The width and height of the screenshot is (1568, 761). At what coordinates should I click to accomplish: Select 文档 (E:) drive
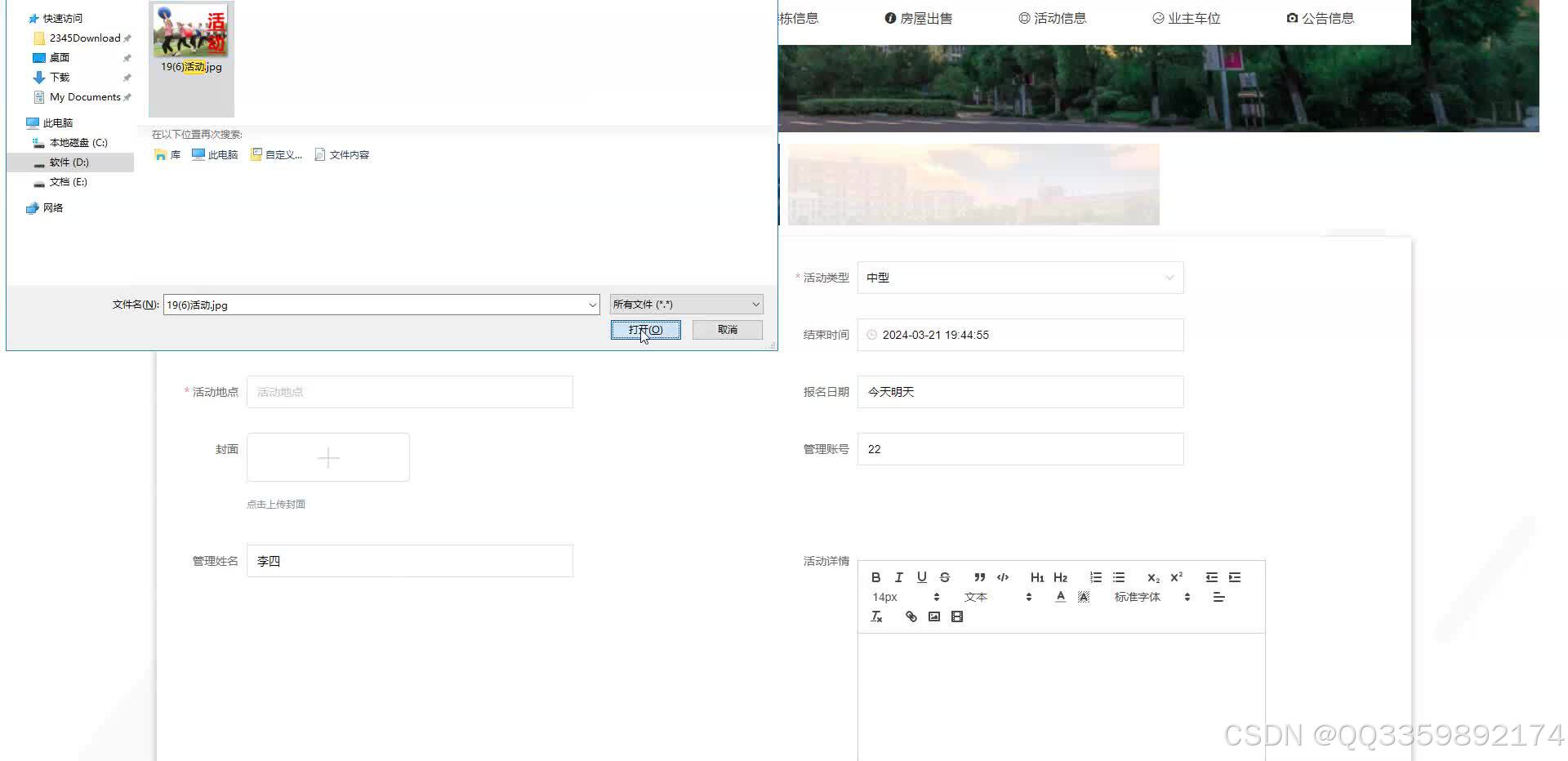(x=69, y=181)
